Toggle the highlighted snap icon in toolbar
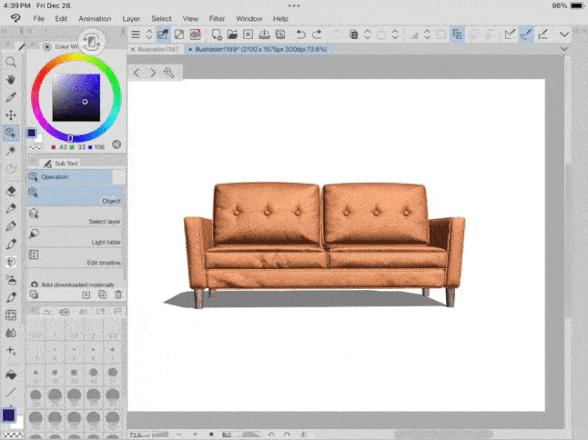The width and height of the screenshot is (588, 440). (x=526, y=35)
